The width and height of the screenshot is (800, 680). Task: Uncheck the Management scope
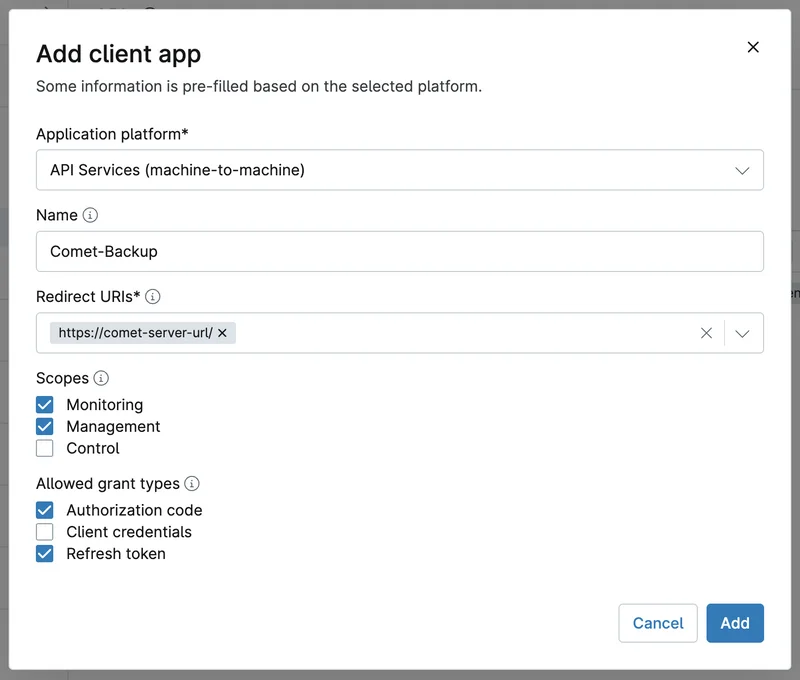point(44,426)
